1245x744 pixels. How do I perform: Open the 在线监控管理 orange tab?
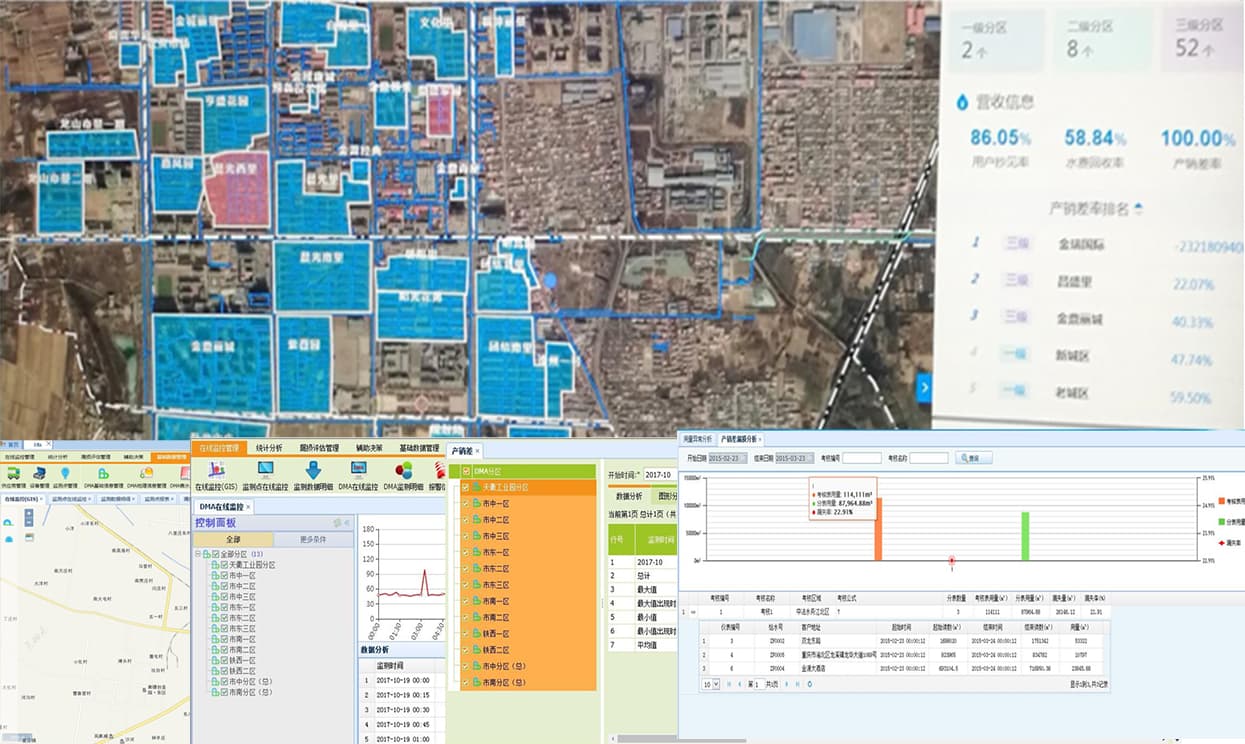coord(217,449)
